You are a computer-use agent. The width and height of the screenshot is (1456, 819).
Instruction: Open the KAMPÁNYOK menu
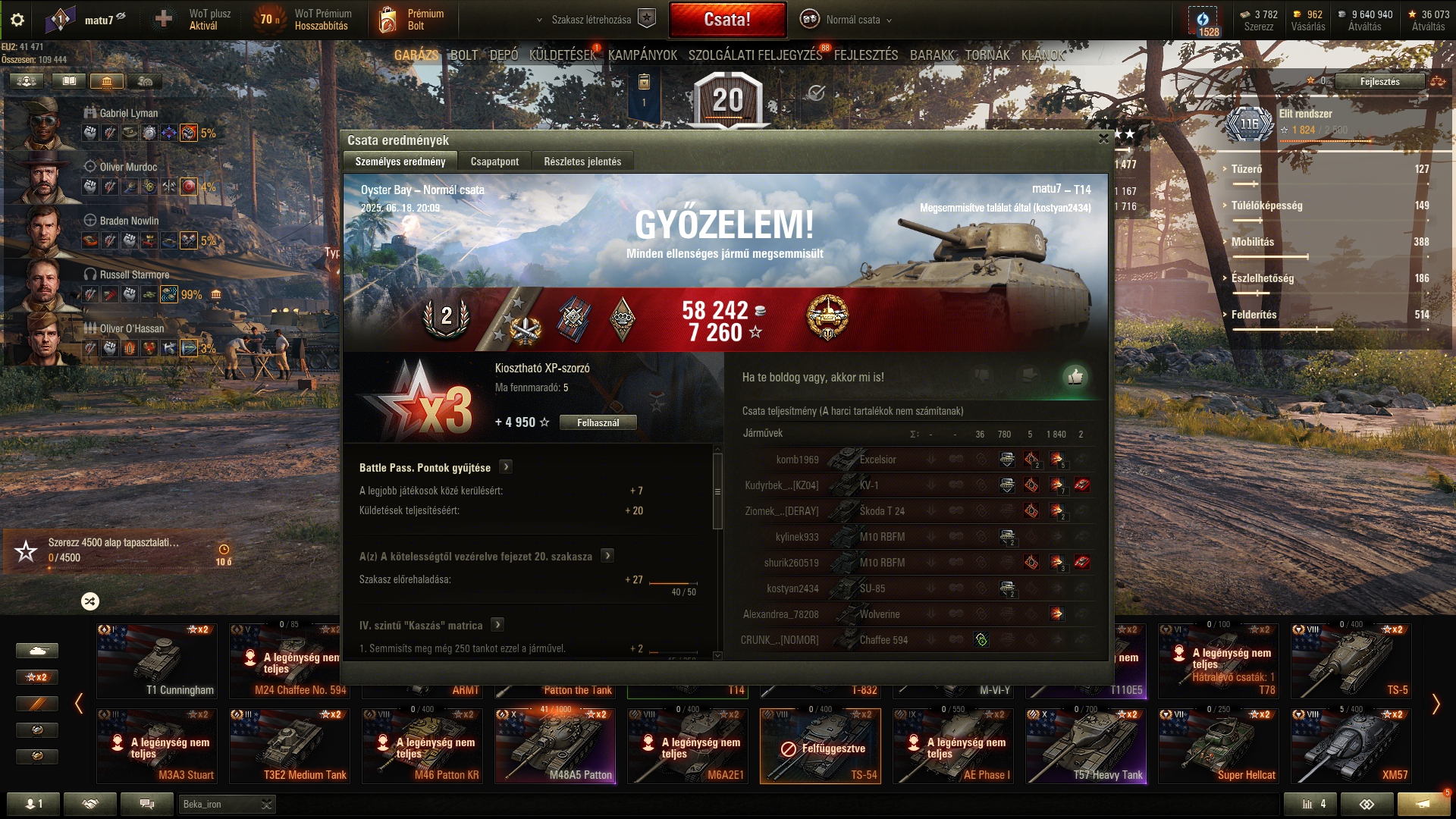point(642,55)
